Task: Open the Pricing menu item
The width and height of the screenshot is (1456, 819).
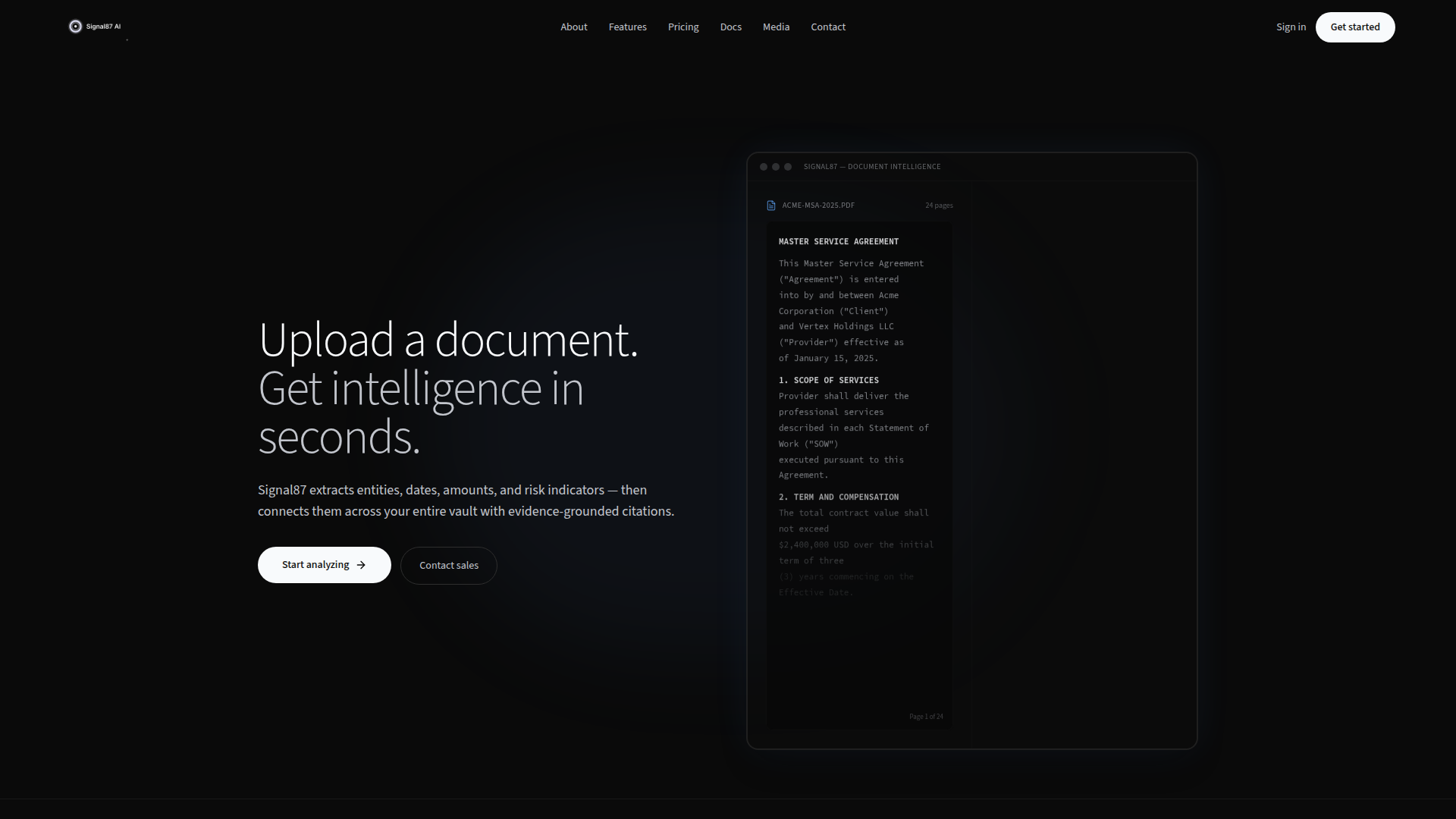Action: coord(682,27)
